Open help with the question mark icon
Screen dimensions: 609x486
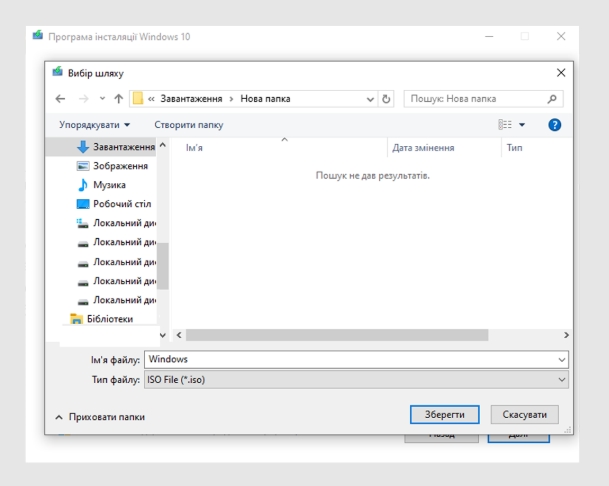(554, 125)
